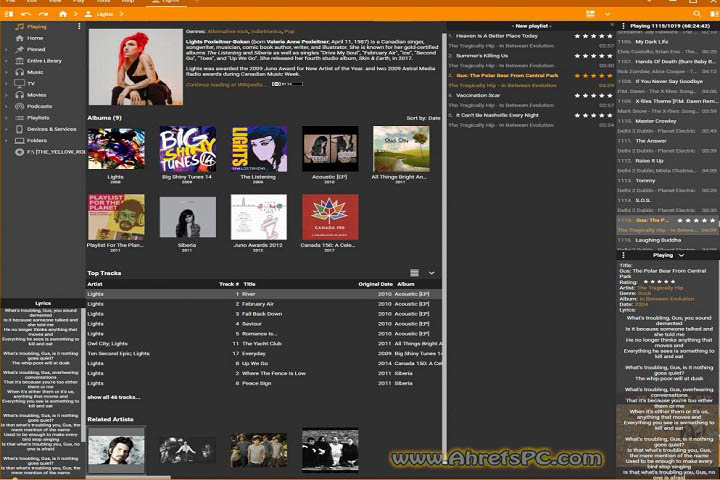Open the Canada 150 album cover
This screenshot has height=480, width=720.
(x=330, y=217)
